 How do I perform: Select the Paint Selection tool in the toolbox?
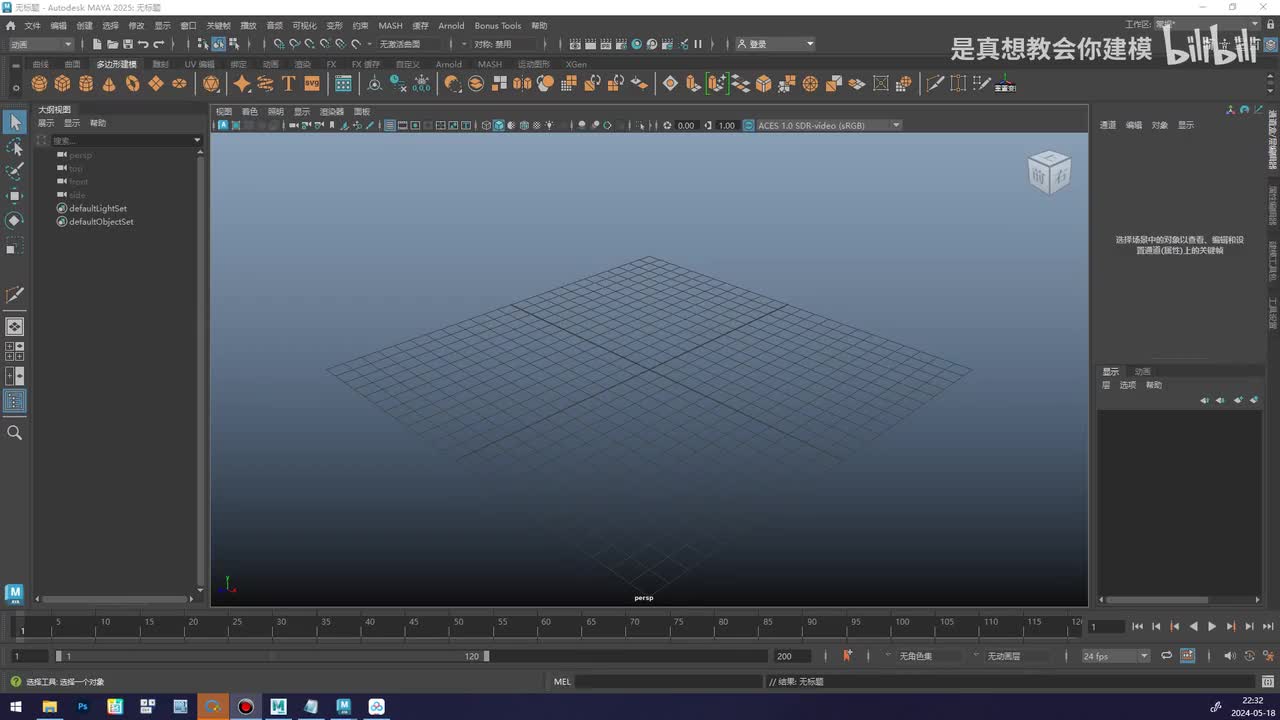coord(14,172)
